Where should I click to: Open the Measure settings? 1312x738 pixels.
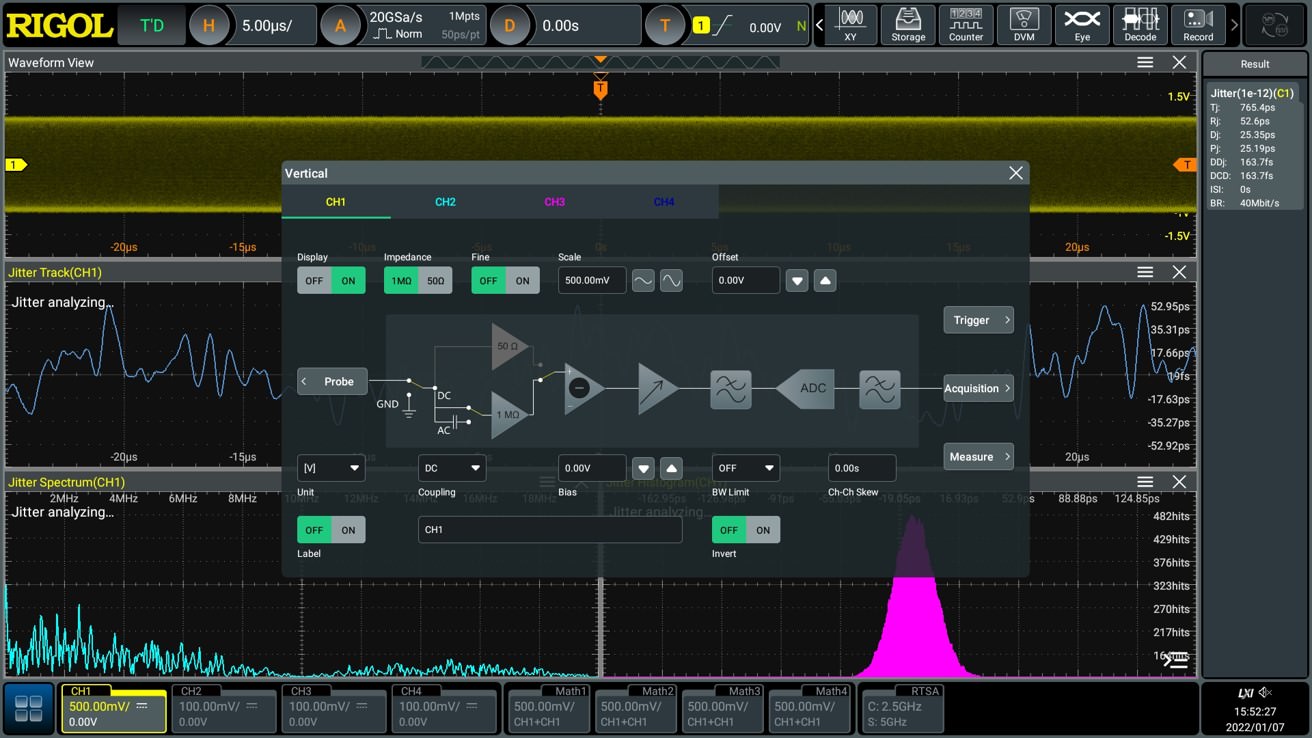coord(978,457)
